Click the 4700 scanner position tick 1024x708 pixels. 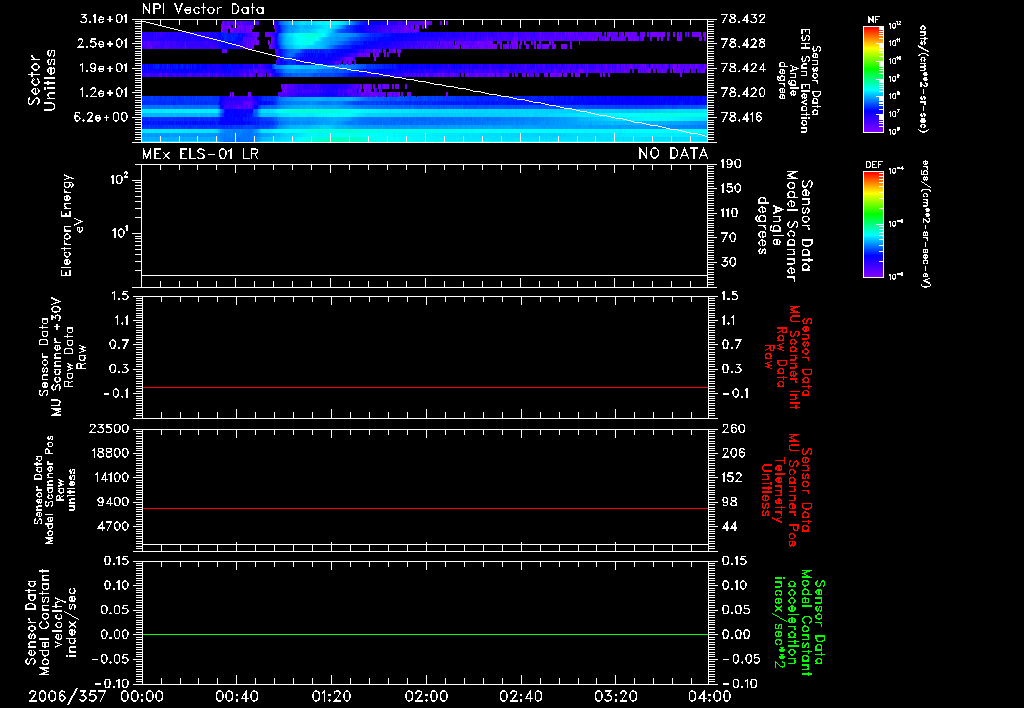[x=112, y=526]
